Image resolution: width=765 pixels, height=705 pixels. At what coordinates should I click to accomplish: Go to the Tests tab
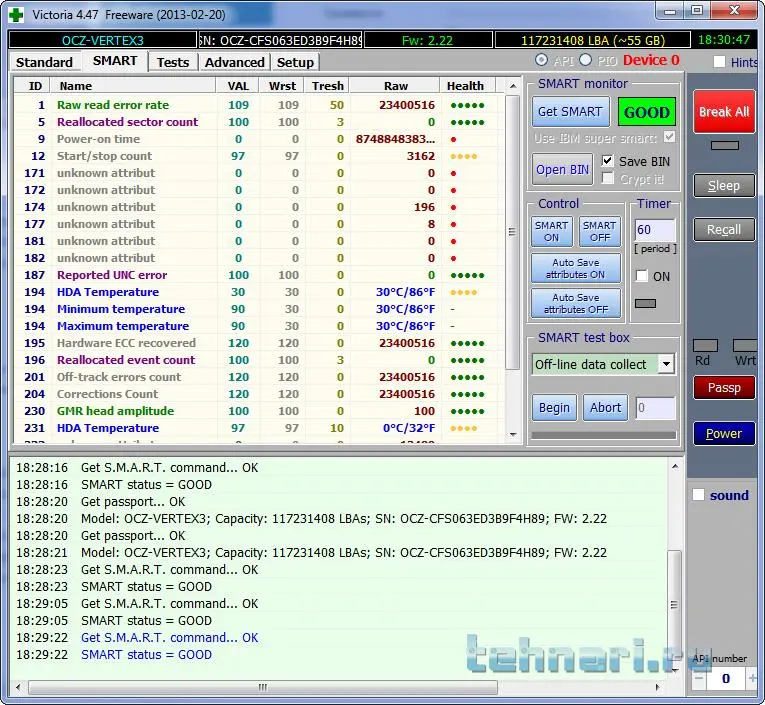coord(173,62)
